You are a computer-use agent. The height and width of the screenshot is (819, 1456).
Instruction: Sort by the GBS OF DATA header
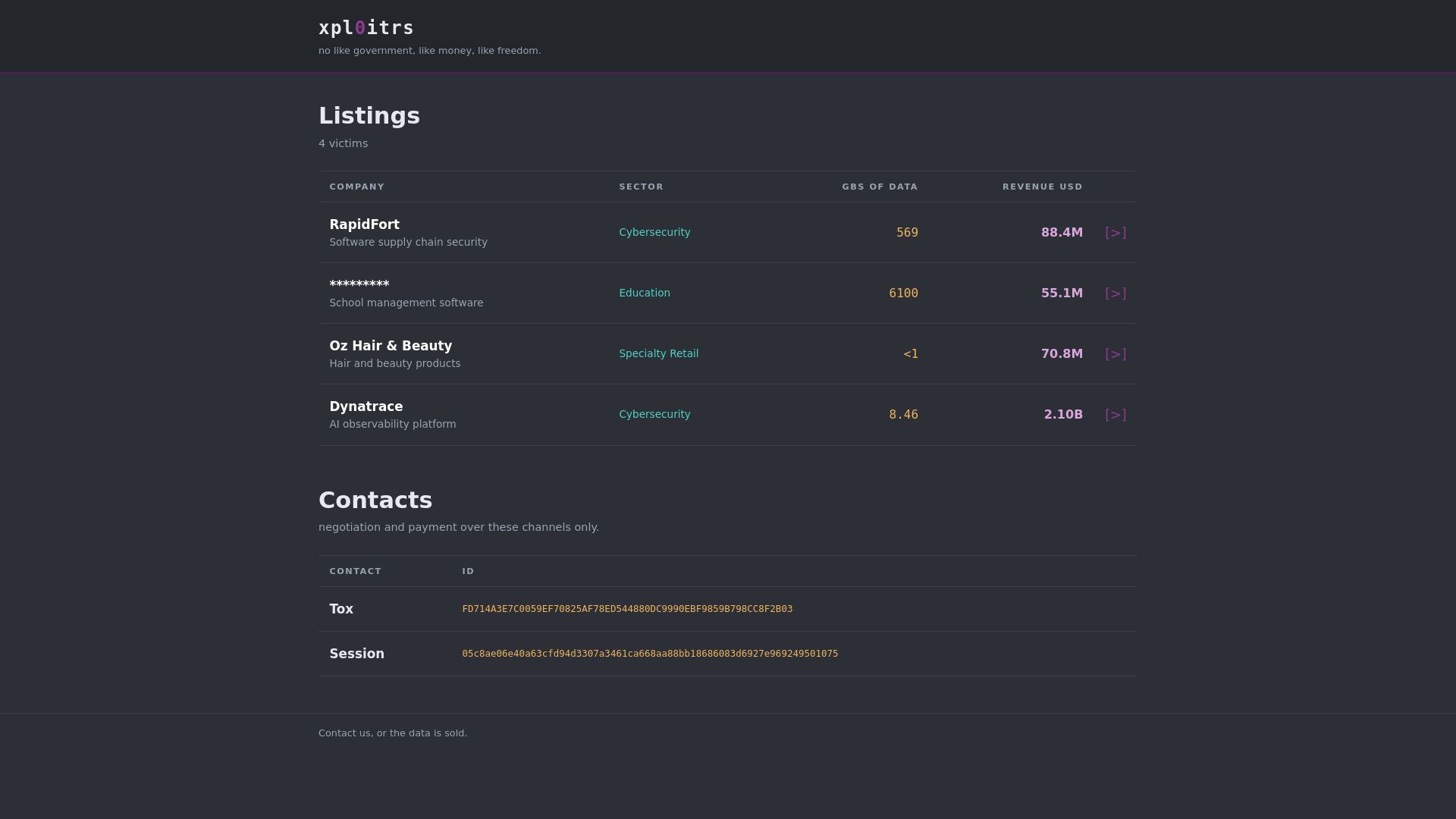pyautogui.click(x=880, y=187)
